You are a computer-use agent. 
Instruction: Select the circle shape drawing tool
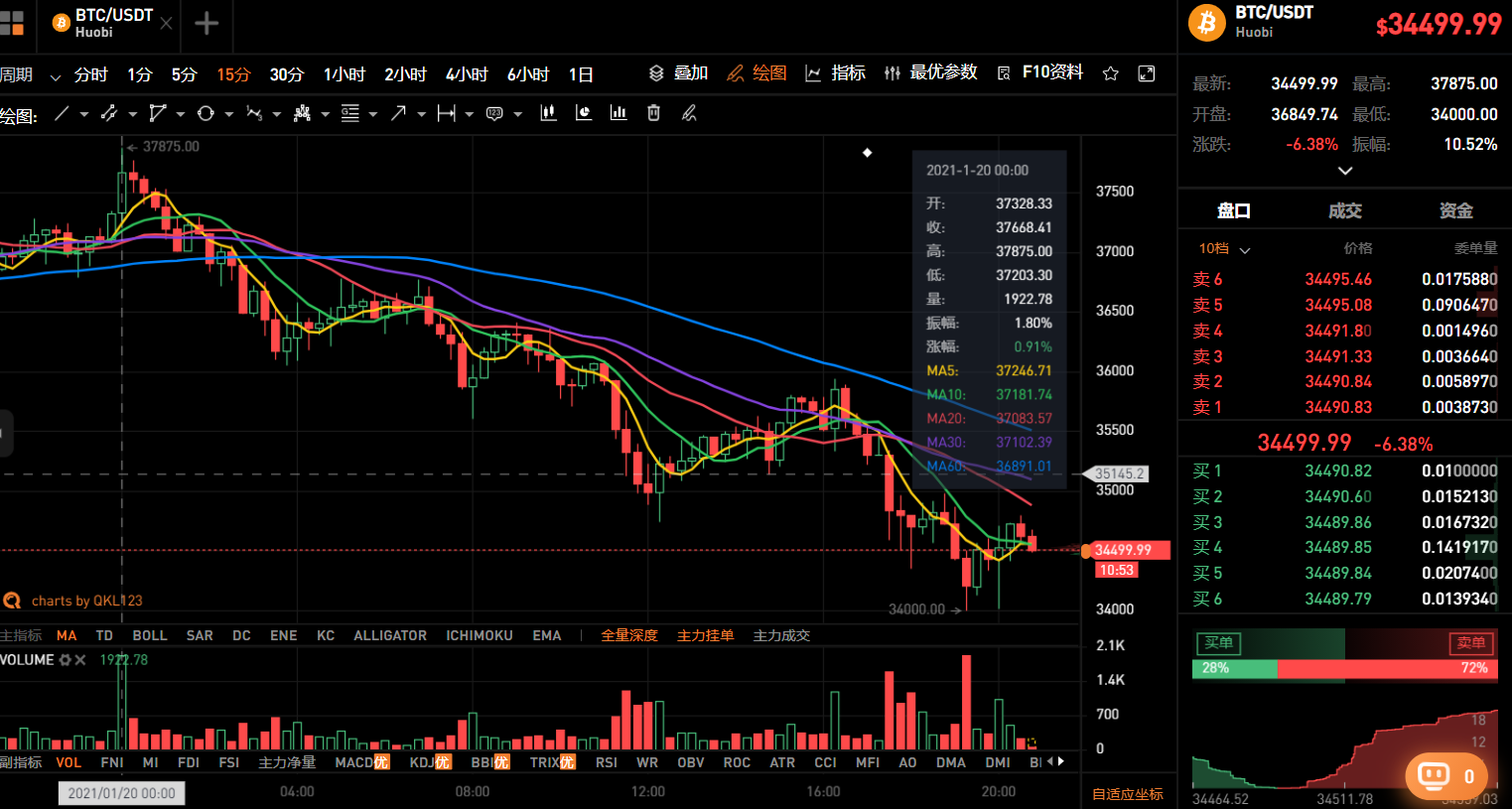tap(206, 114)
